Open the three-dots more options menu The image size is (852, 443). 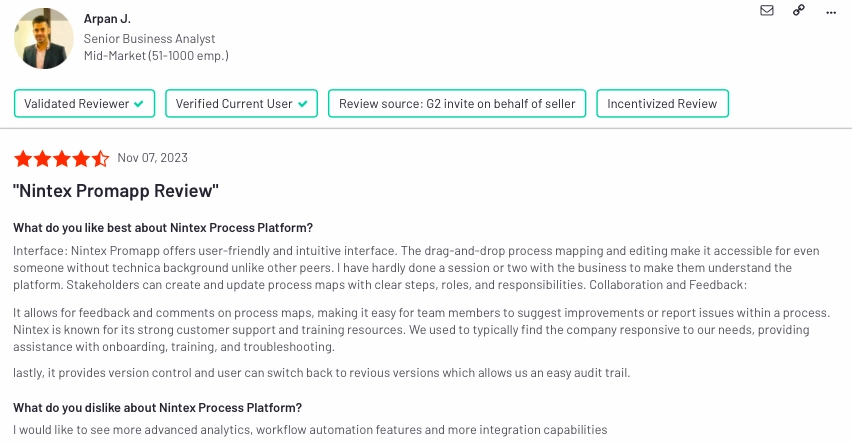[x=831, y=13]
